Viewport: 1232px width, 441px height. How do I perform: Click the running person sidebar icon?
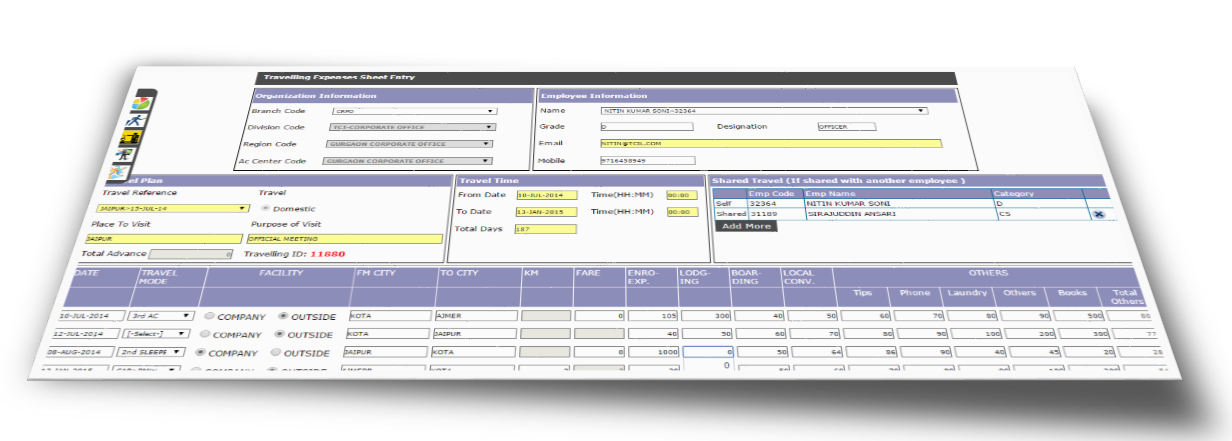pos(137,121)
